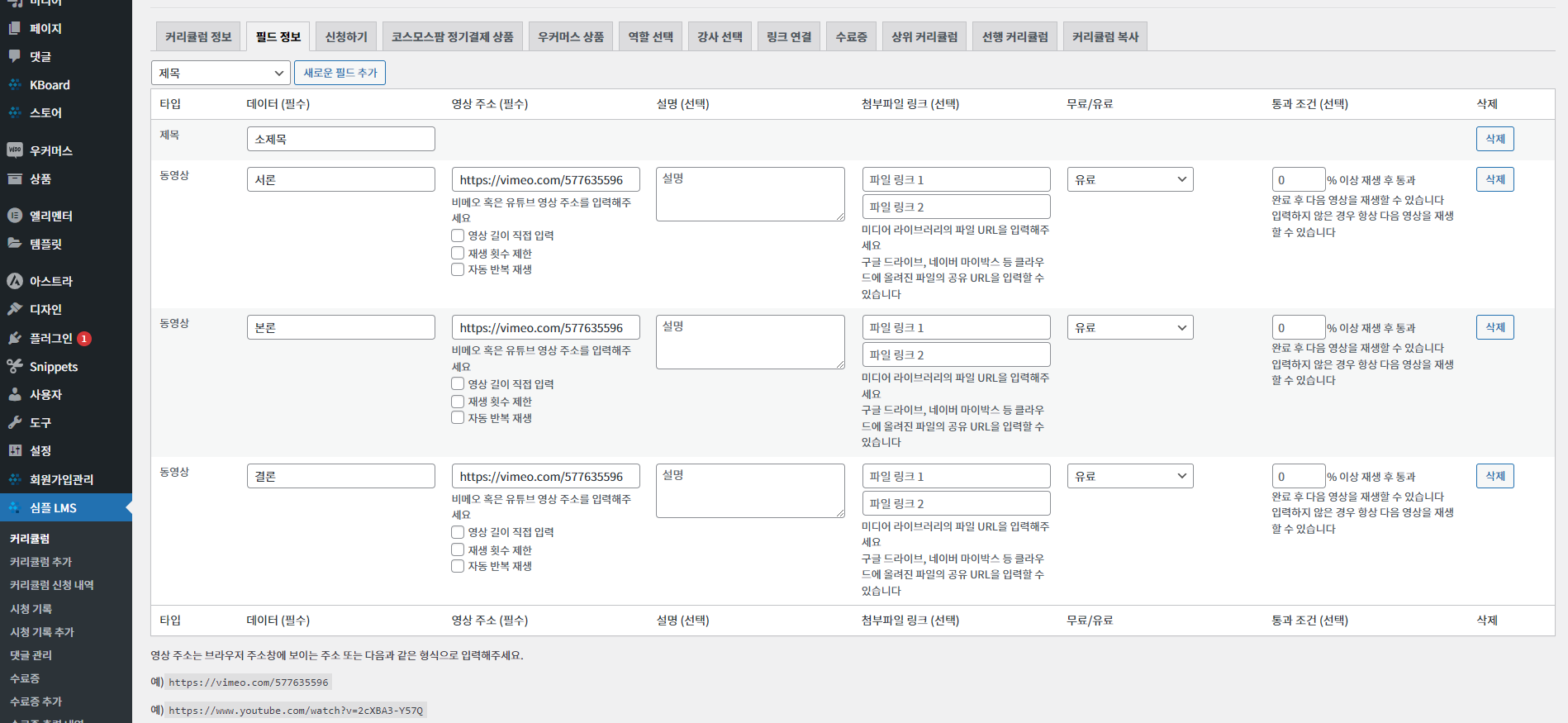Click pass percentage field in 결론 row
Image resolution: width=1568 pixels, height=723 pixels.
coord(1299,476)
